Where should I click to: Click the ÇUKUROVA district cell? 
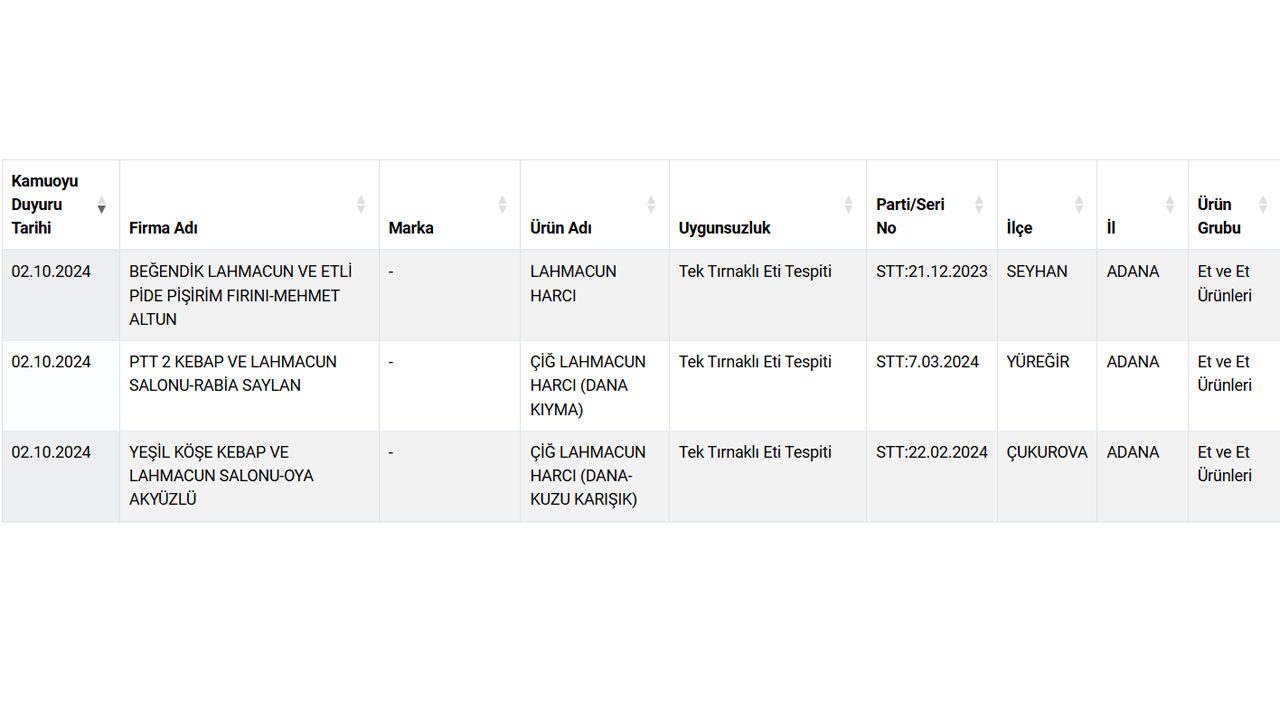[1047, 452]
